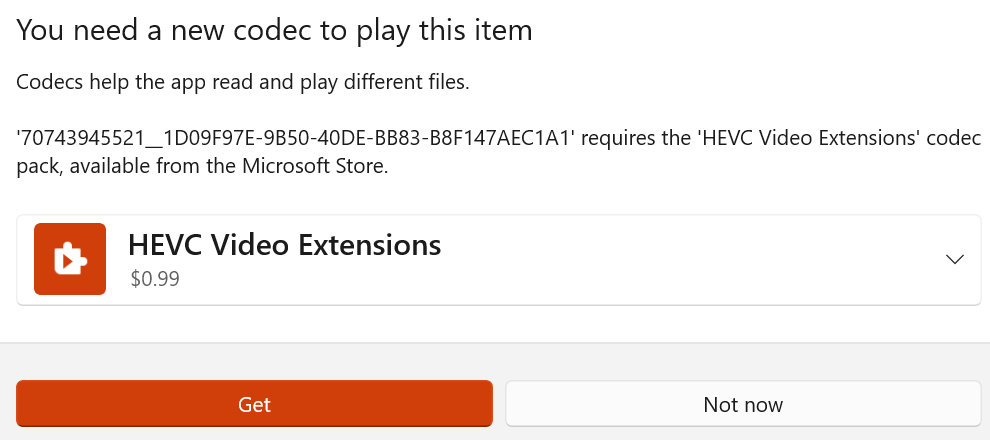Click the orange HEVC puzzle-piece icon

point(70,259)
